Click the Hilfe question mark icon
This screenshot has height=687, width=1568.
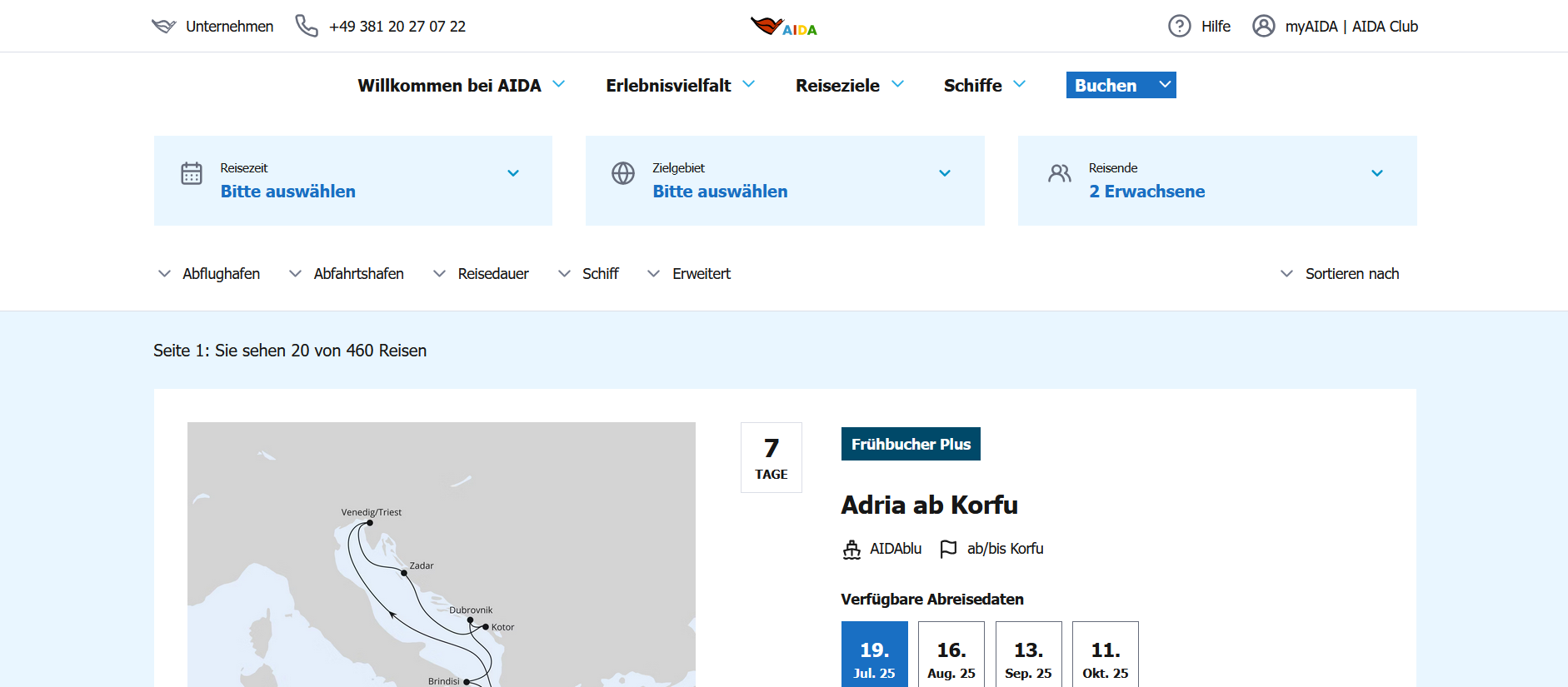tap(1180, 26)
